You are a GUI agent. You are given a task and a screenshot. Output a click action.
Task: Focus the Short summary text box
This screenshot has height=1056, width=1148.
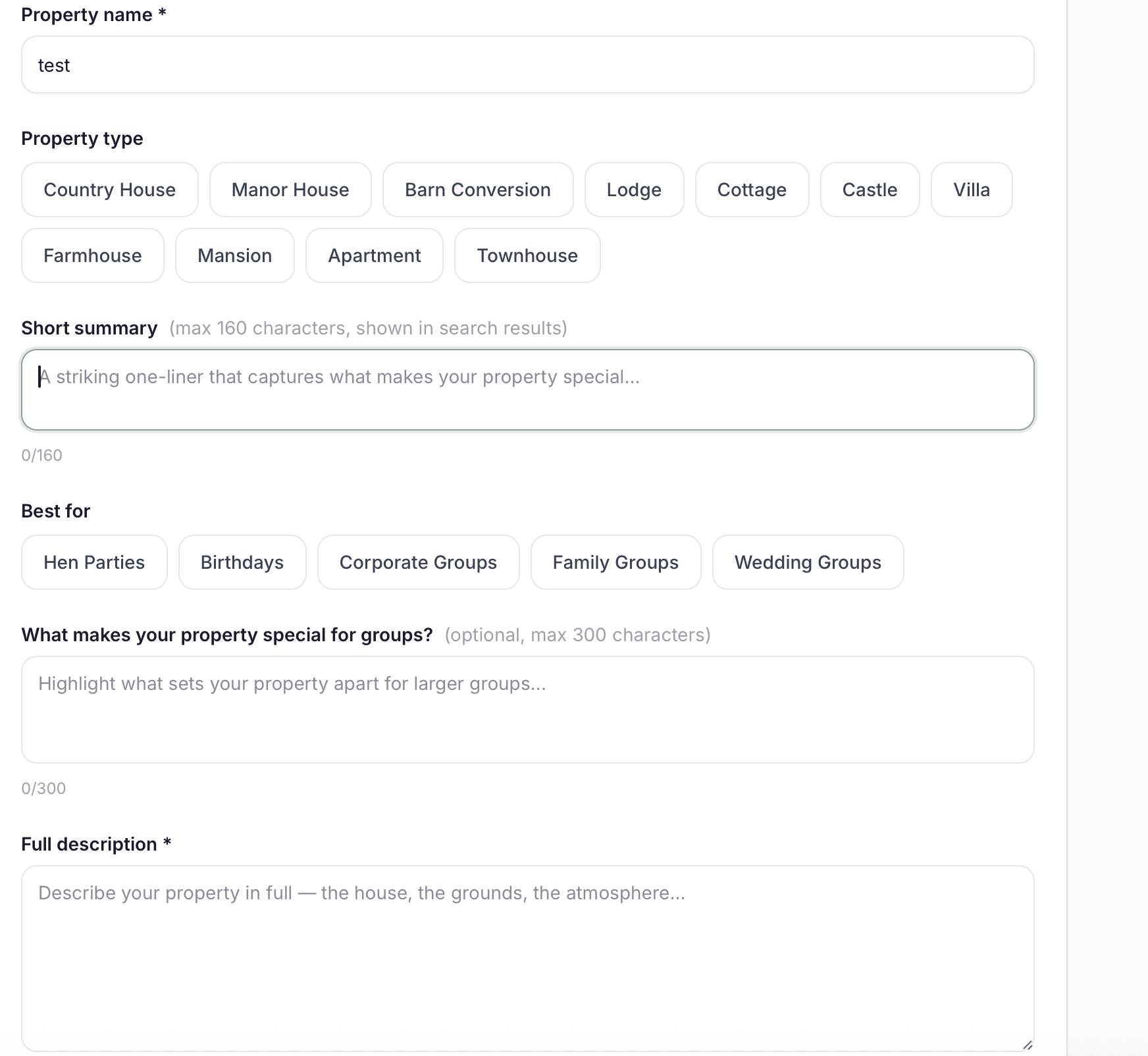tap(527, 390)
